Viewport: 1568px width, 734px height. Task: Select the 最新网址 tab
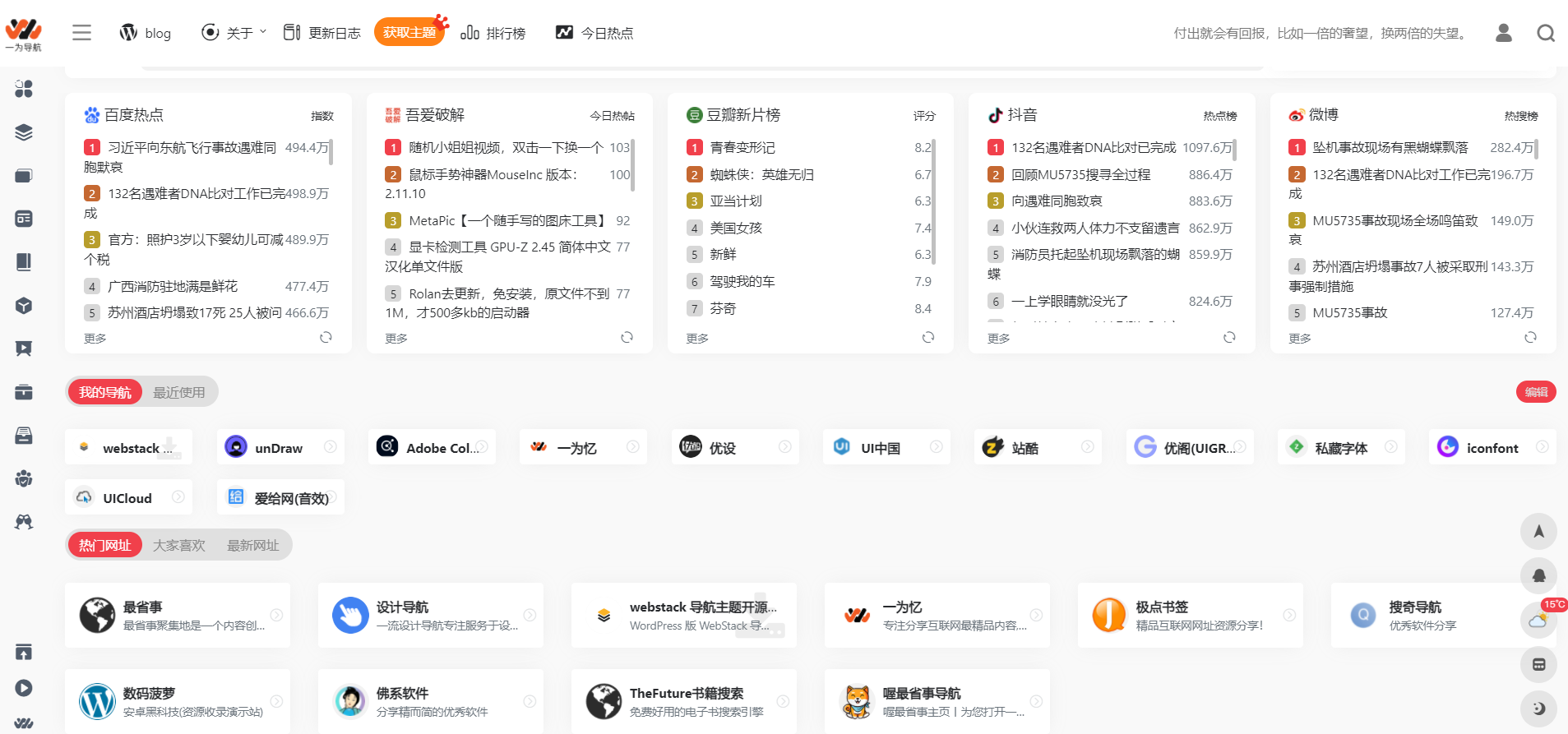pos(253,545)
